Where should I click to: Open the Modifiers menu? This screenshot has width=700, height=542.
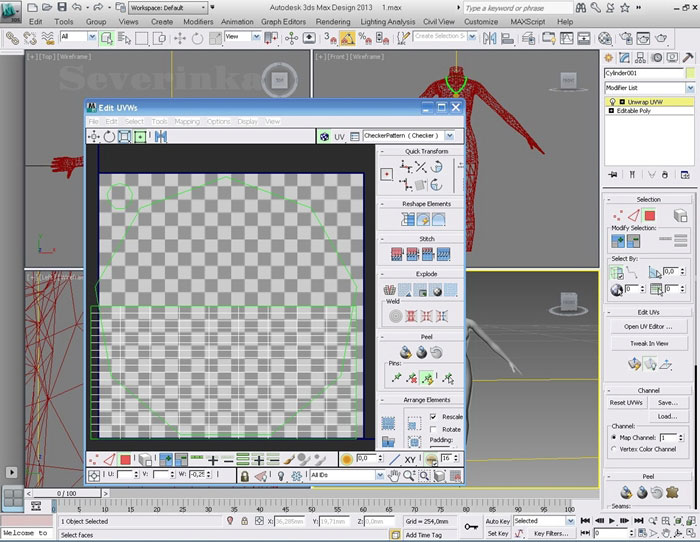click(x=198, y=21)
